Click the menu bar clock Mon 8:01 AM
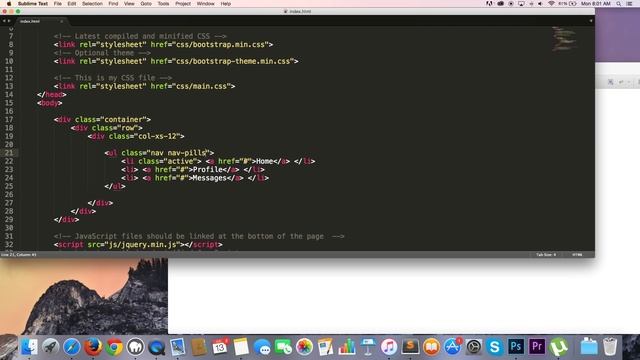The width and height of the screenshot is (640, 360). (x=596, y=4)
